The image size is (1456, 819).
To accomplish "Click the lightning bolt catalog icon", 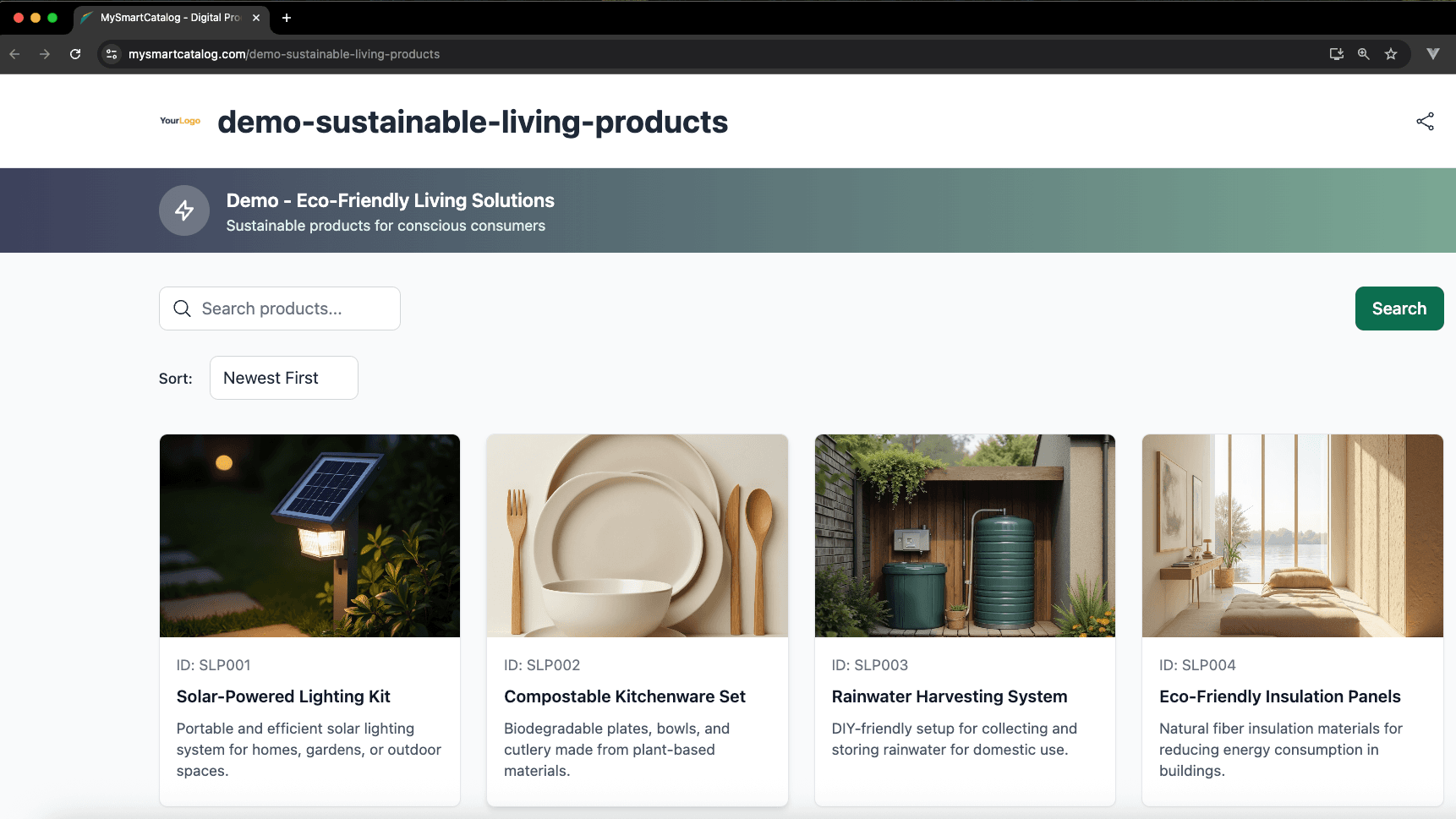I will 184,210.
